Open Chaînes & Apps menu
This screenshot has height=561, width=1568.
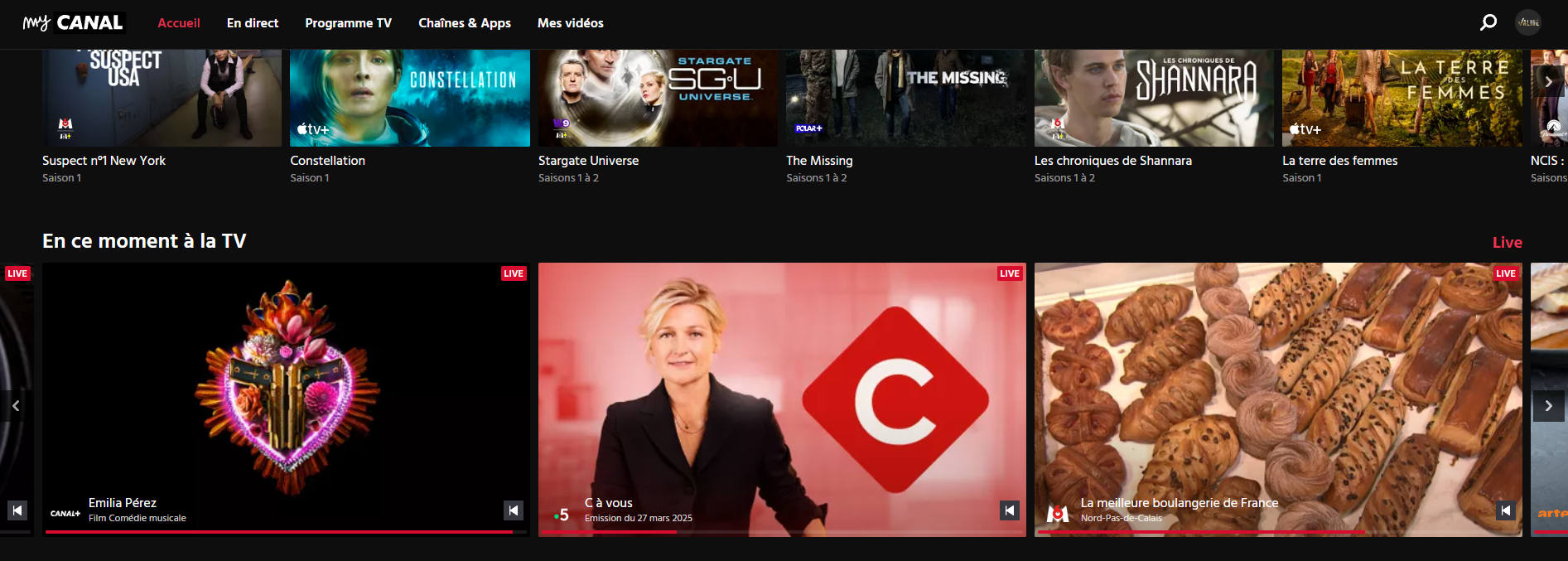(x=465, y=23)
